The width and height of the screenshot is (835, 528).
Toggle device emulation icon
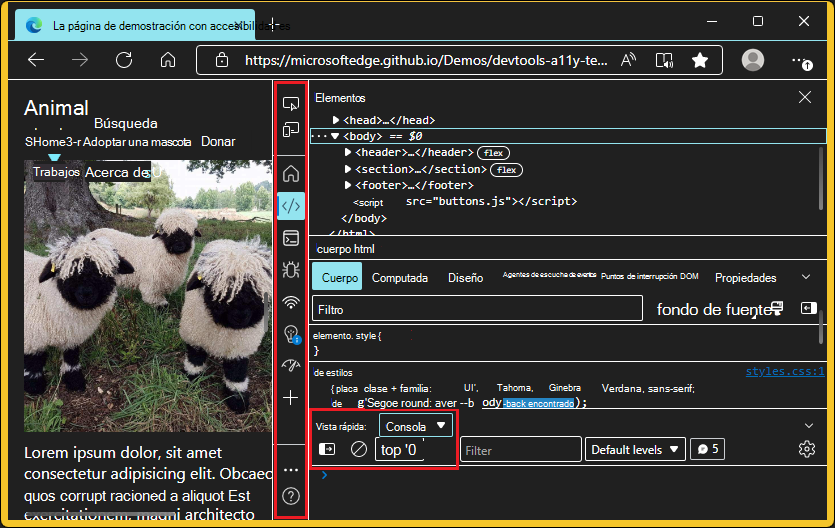point(291,130)
